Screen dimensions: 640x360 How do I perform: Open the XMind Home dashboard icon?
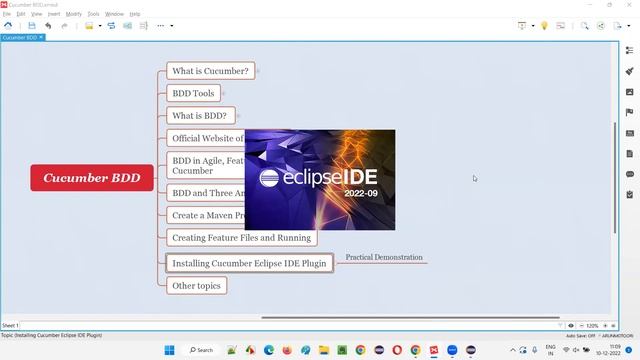pos(8,26)
